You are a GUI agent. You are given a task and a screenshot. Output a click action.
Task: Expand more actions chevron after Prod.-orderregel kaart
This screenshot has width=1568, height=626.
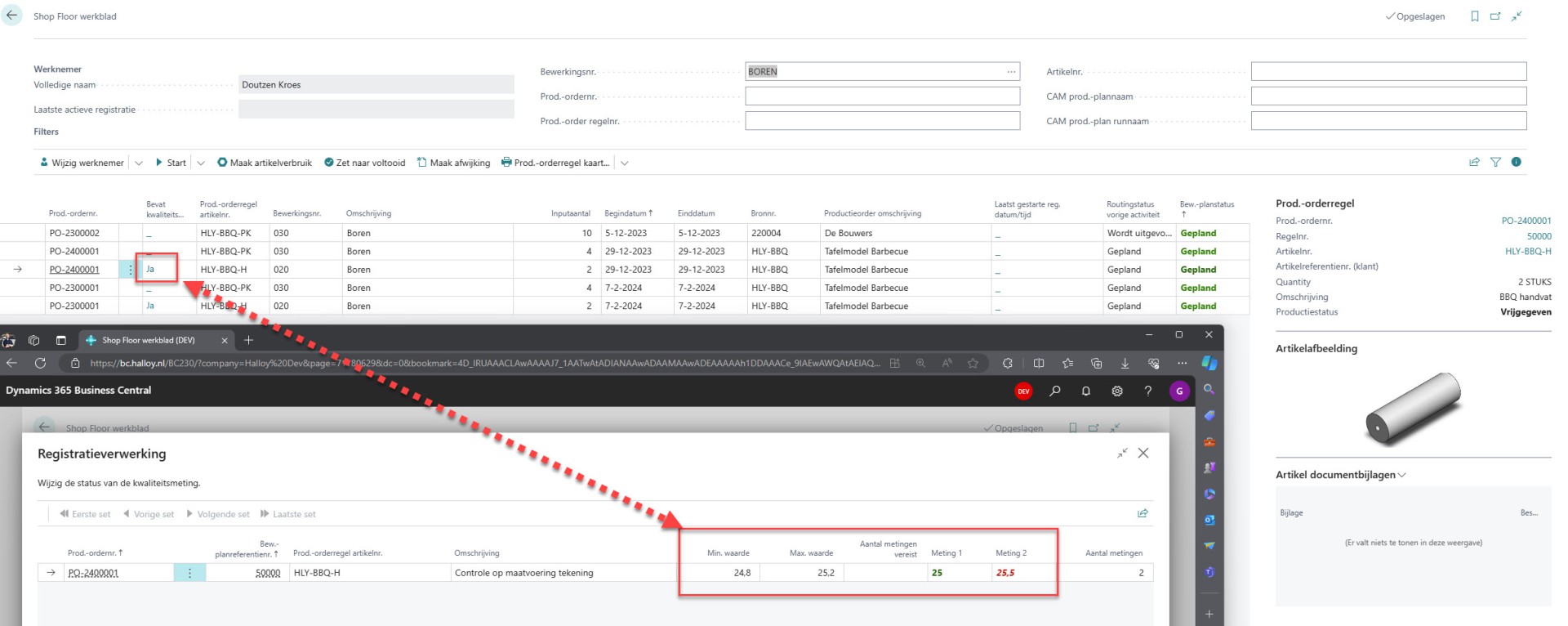coord(625,163)
